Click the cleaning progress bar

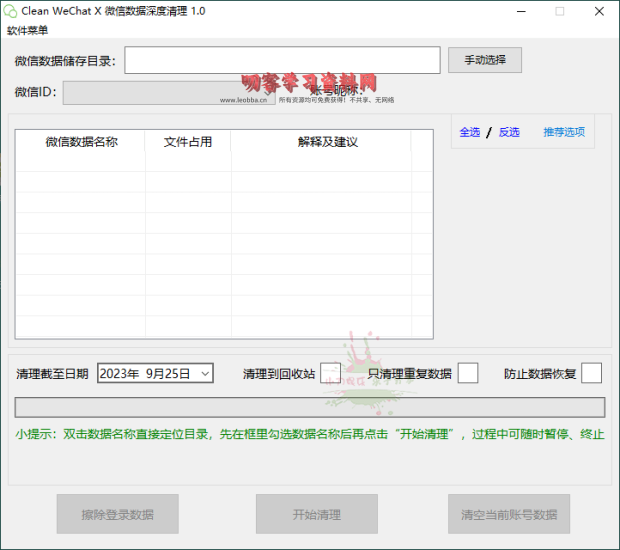coord(310,407)
